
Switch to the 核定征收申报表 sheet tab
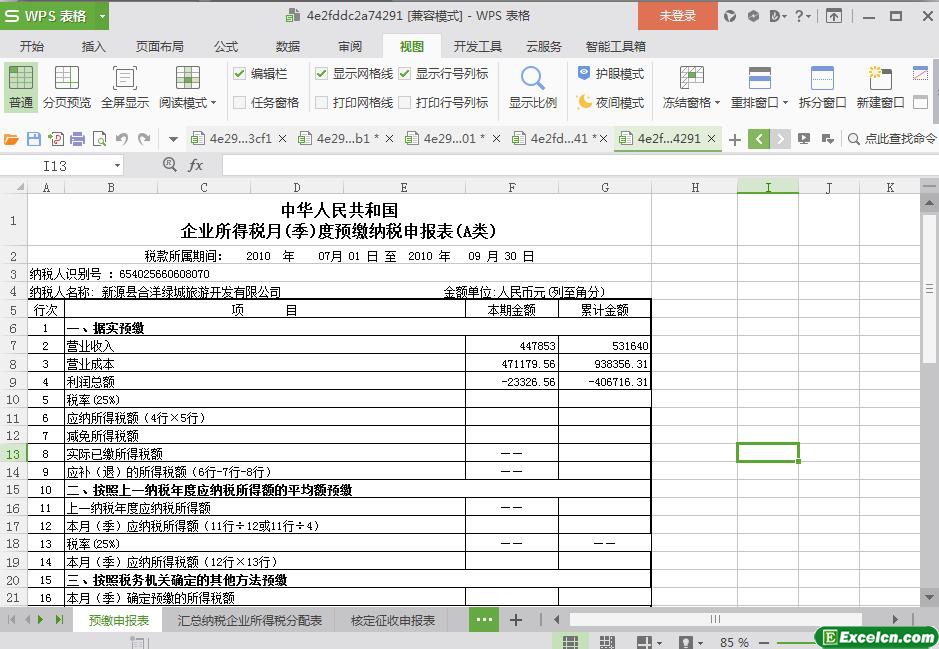tap(393, 620)
